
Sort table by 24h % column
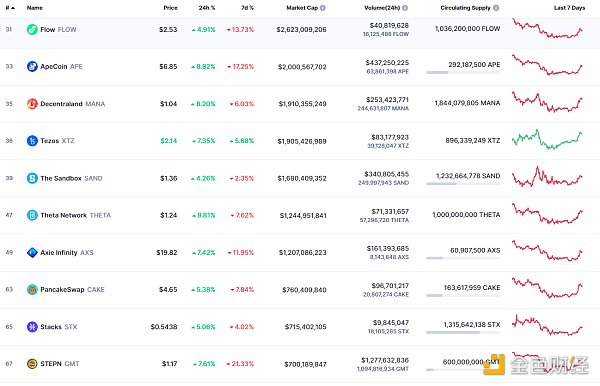tap(207, 8)
